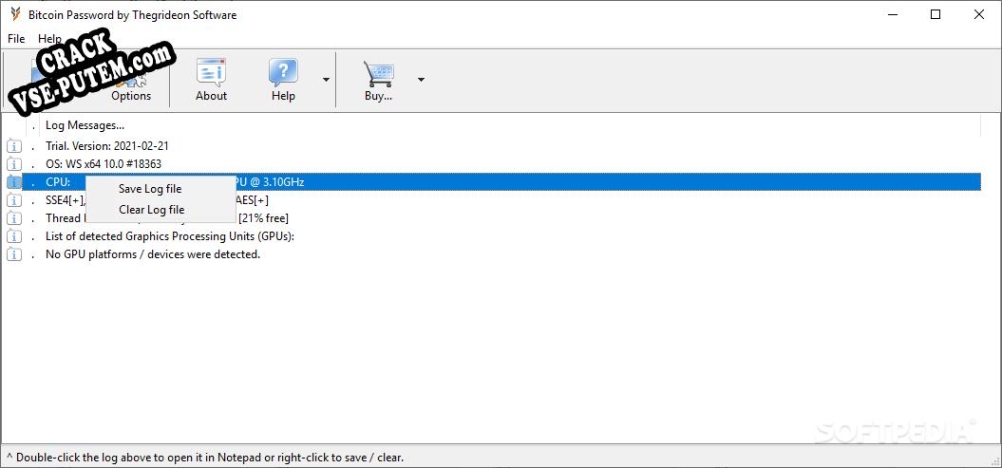1002x468 pixels.
Task: Expand the Buy button dropdown arrow
Action: 421,80
